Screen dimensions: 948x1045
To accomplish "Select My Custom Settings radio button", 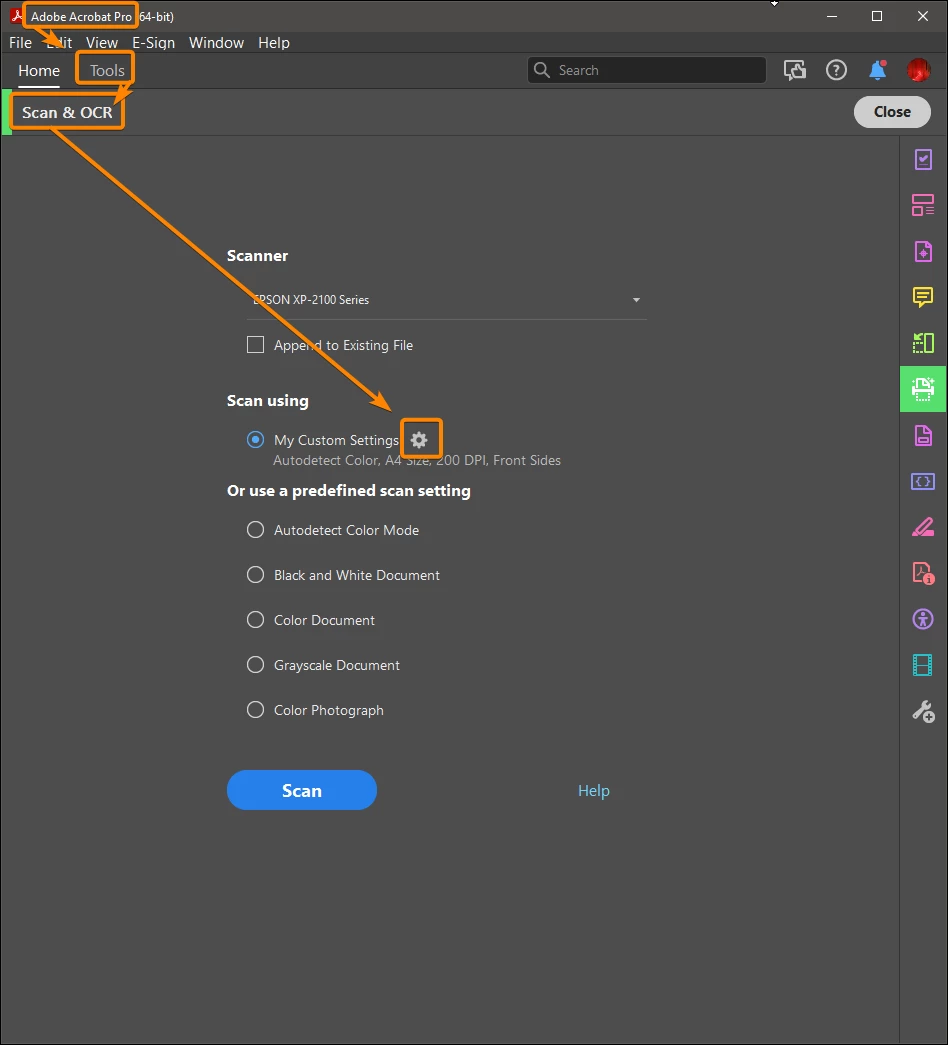I will click(x=255, y=440).
